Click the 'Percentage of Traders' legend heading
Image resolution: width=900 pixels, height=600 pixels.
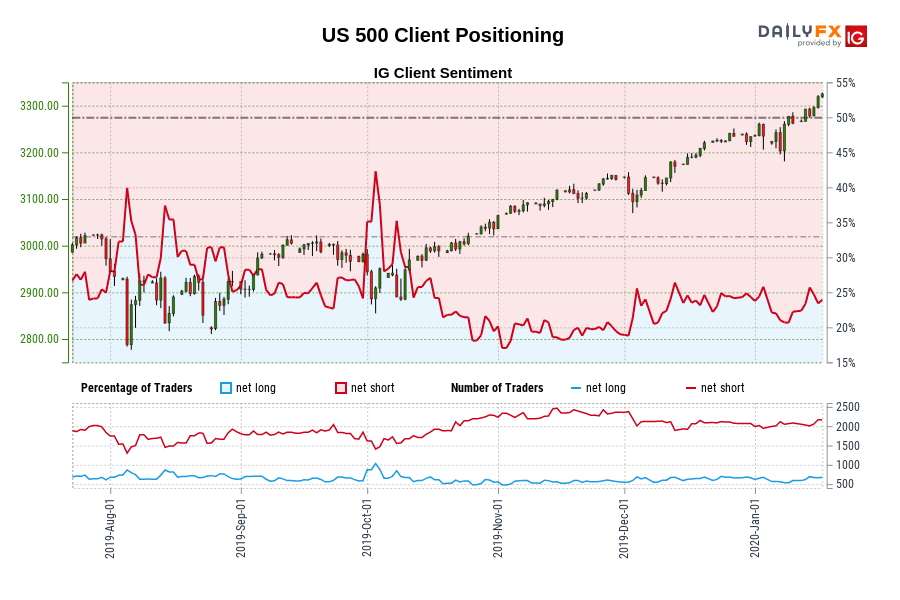pos(137,388)
